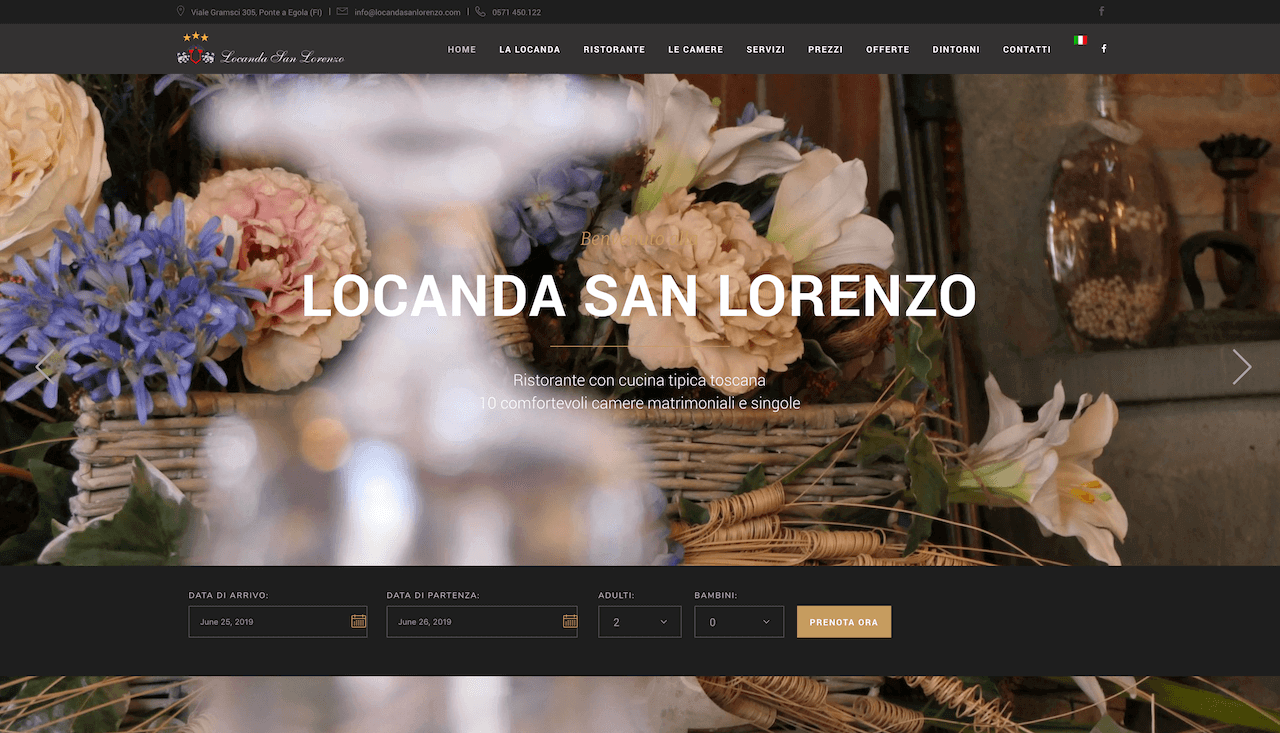Open the La Locanda menu item
This screenshot has width=1280, height=733.
pos(530,49)
